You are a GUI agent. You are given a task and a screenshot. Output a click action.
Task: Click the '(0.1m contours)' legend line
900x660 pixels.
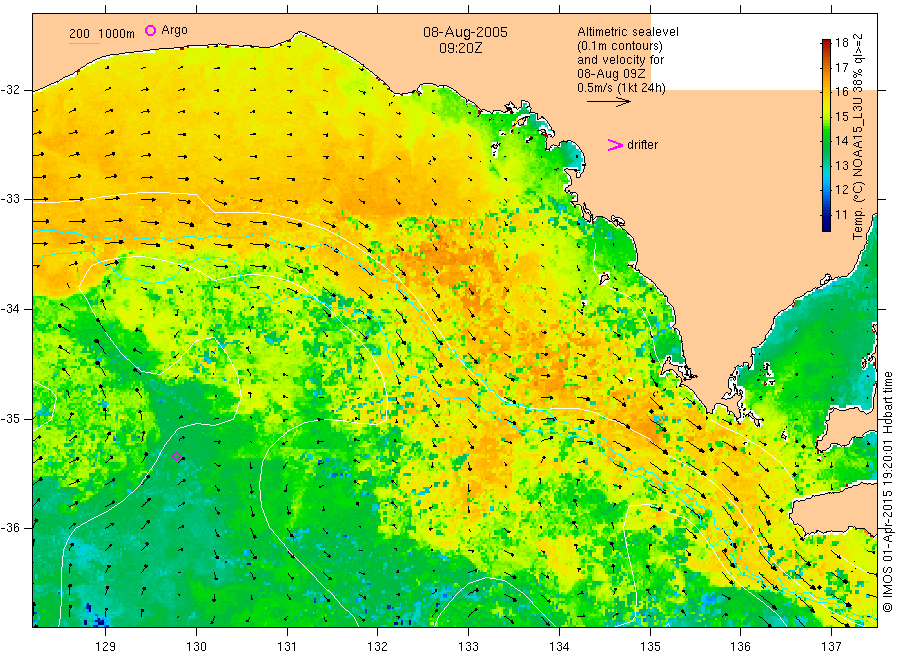620,46
